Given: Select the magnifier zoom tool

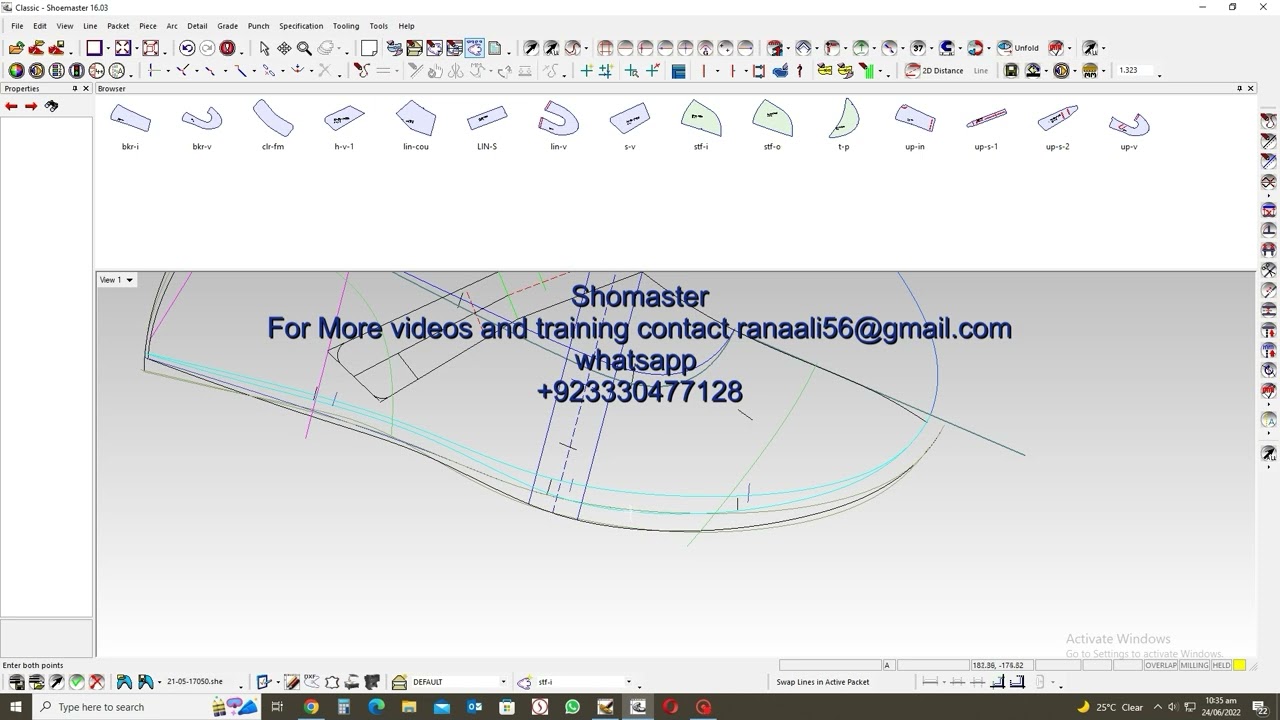Looking at the screenshot, I should [304, 48].
